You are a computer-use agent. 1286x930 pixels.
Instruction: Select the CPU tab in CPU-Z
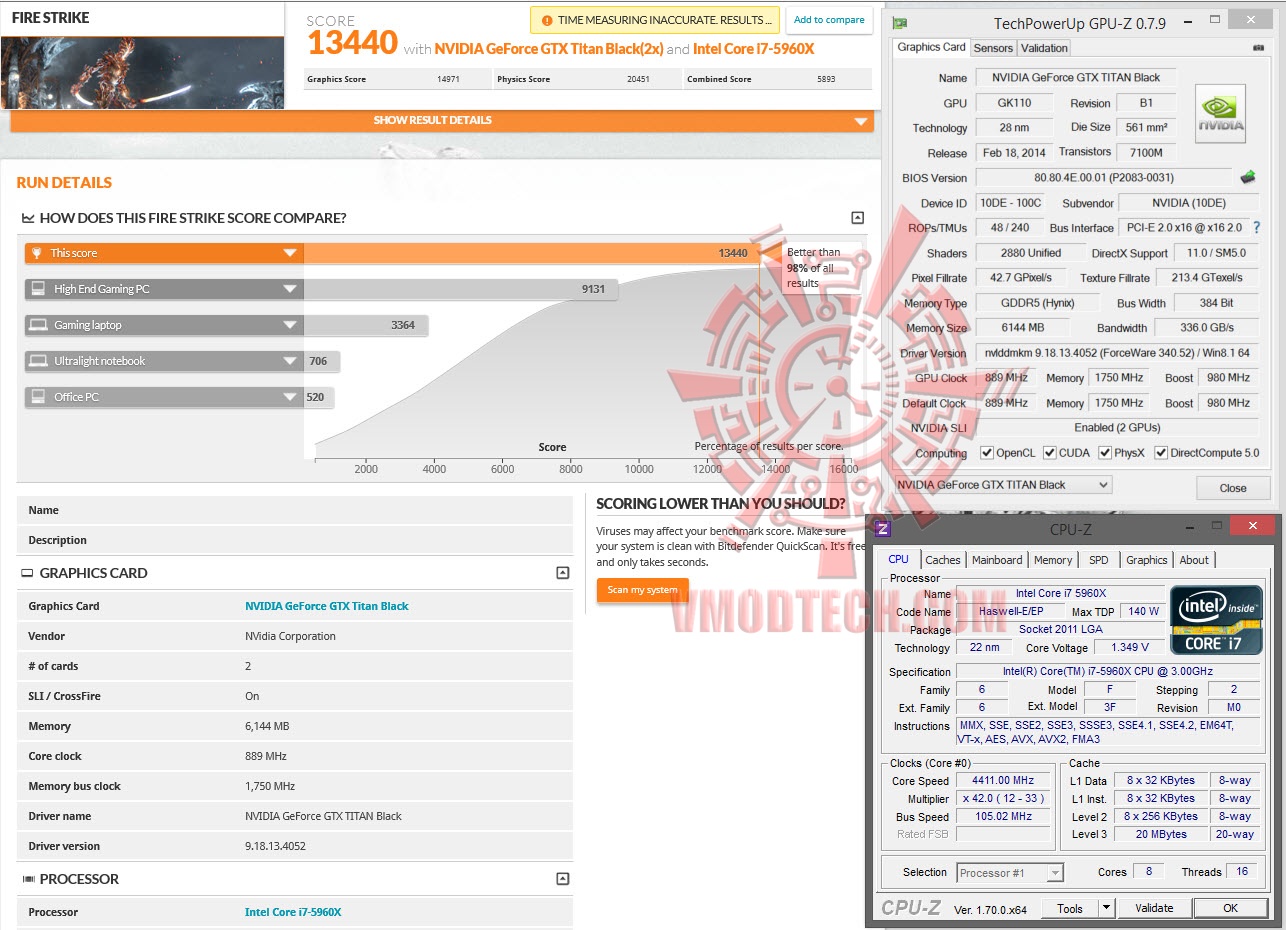[899, 559]
